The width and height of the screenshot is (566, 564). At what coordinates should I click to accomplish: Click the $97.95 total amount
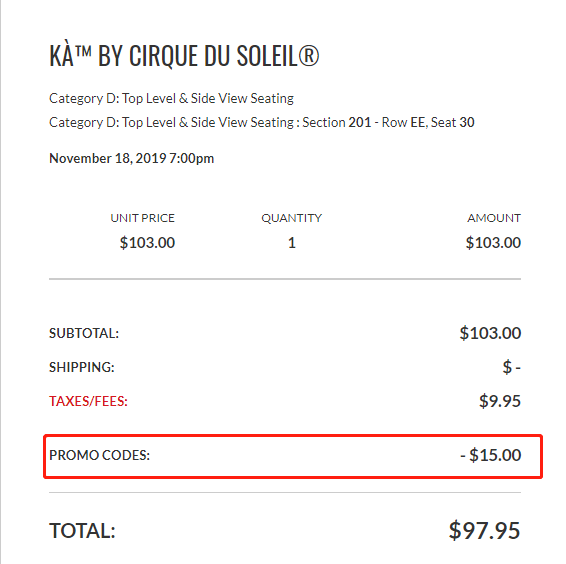[484, 530]
